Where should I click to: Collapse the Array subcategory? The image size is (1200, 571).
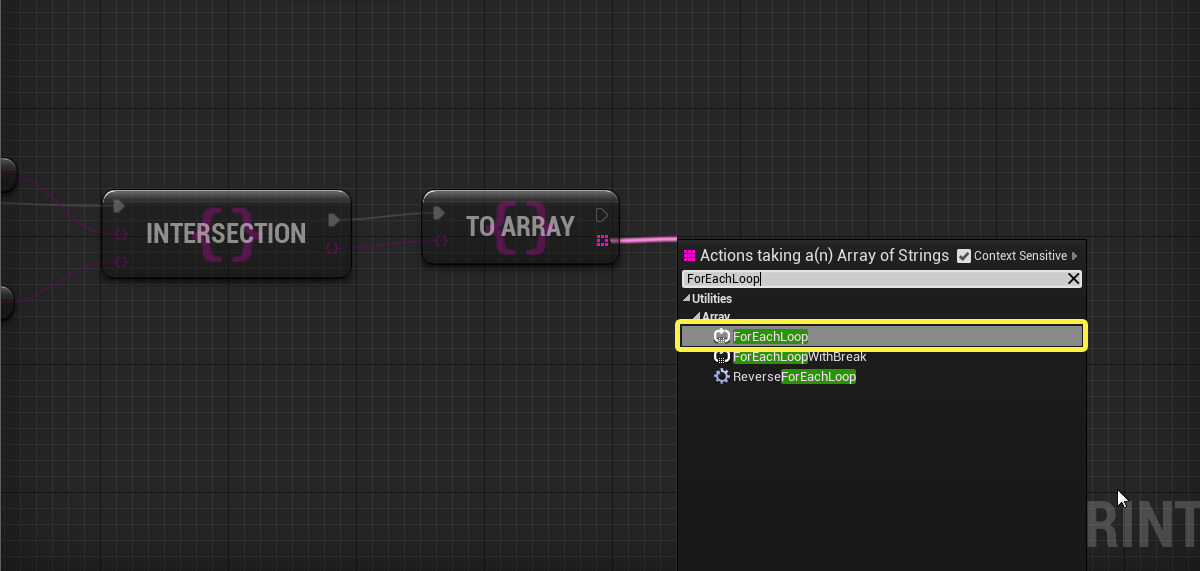(x=699, y=317)
